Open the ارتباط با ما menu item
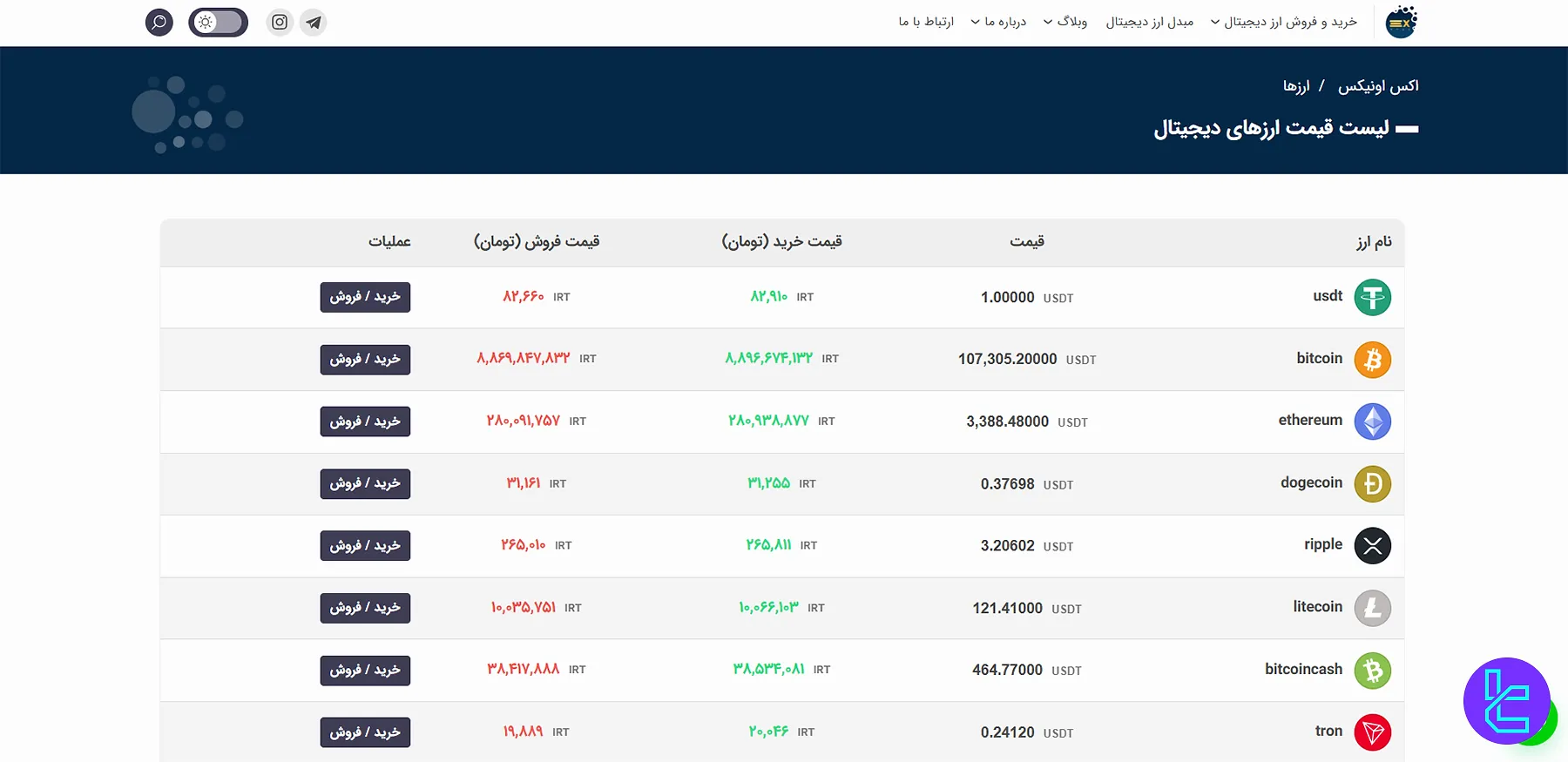The width and height of the screenshot is (1568, 762). (926, 22)
